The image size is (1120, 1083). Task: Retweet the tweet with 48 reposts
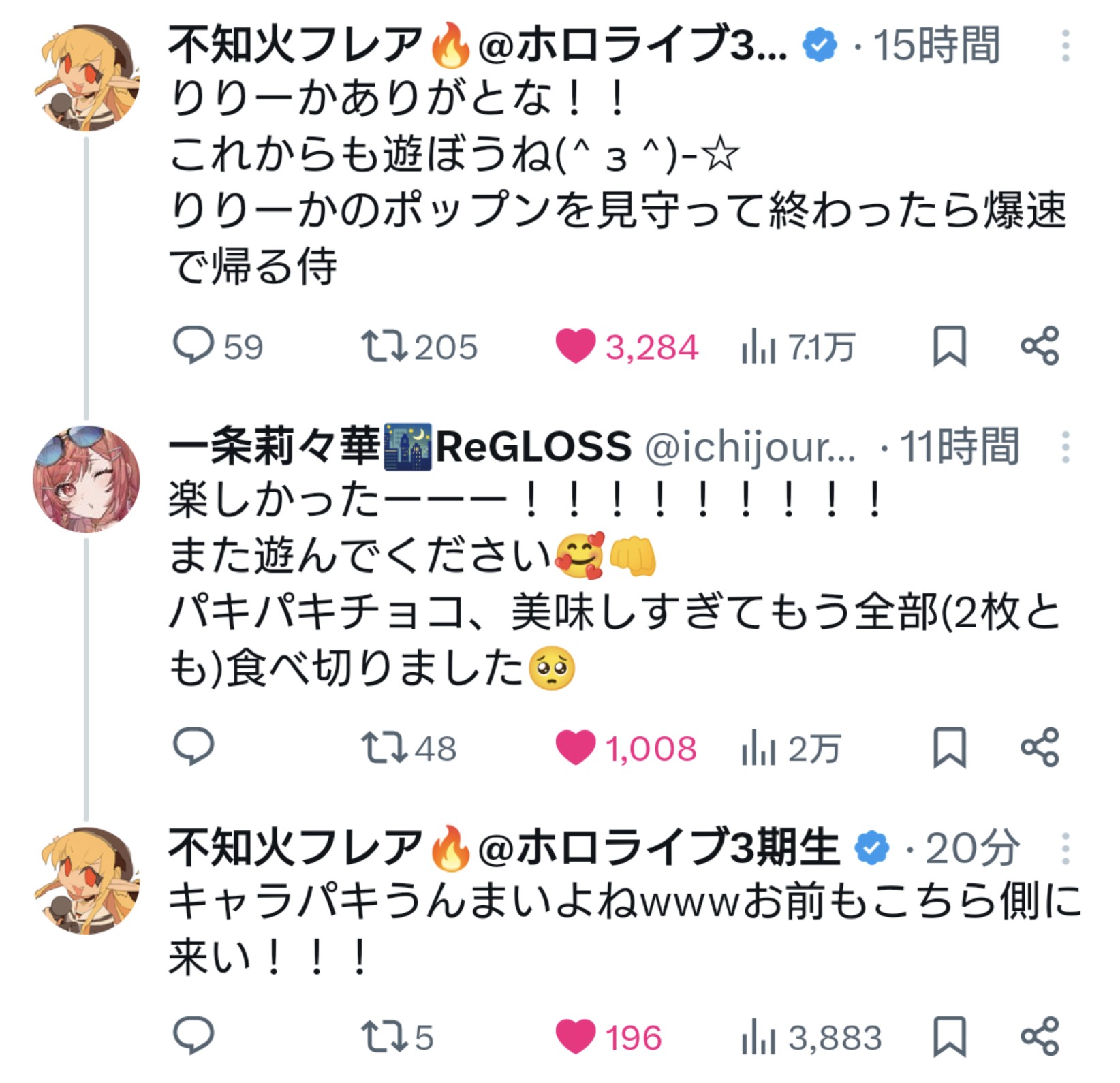pyautogui.click(x=384, y=747)
